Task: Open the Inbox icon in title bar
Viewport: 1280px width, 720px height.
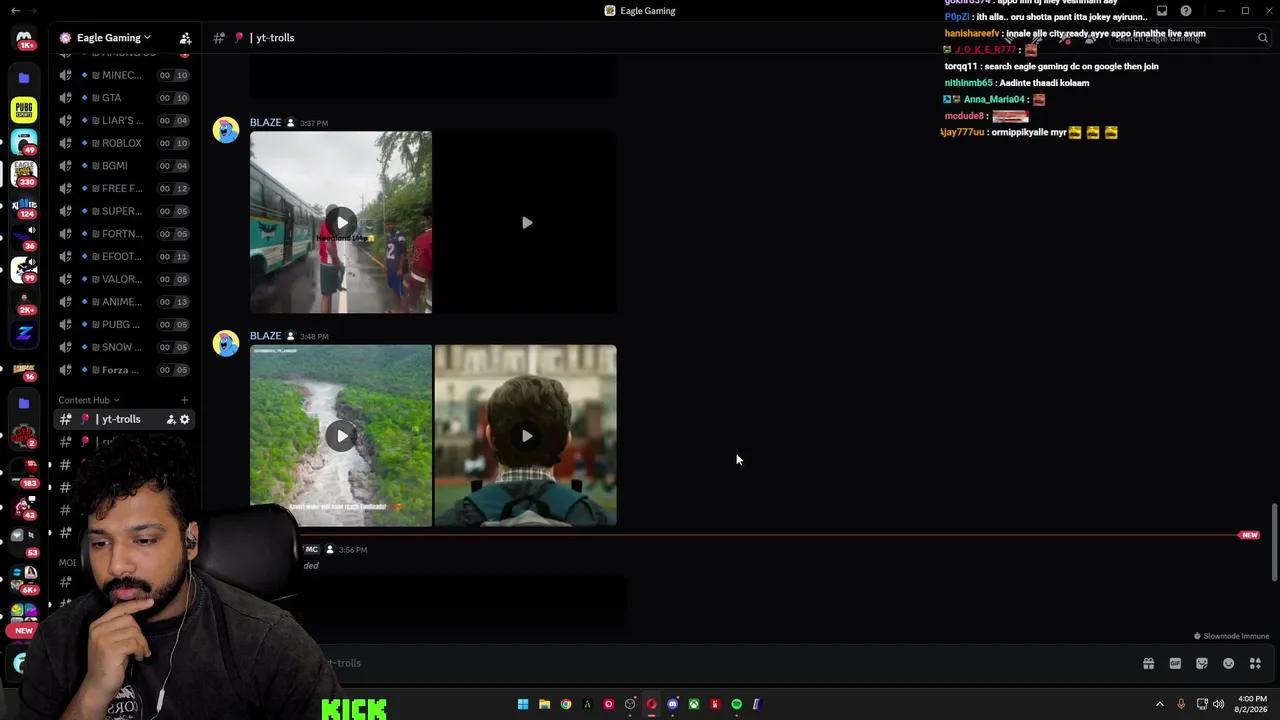Action: 1162,11
